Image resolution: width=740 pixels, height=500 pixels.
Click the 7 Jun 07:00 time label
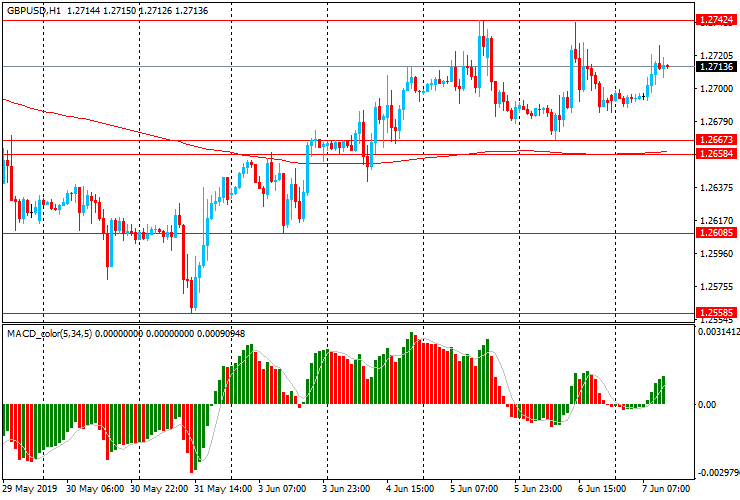pyautogui.click(x=663, y=490)
